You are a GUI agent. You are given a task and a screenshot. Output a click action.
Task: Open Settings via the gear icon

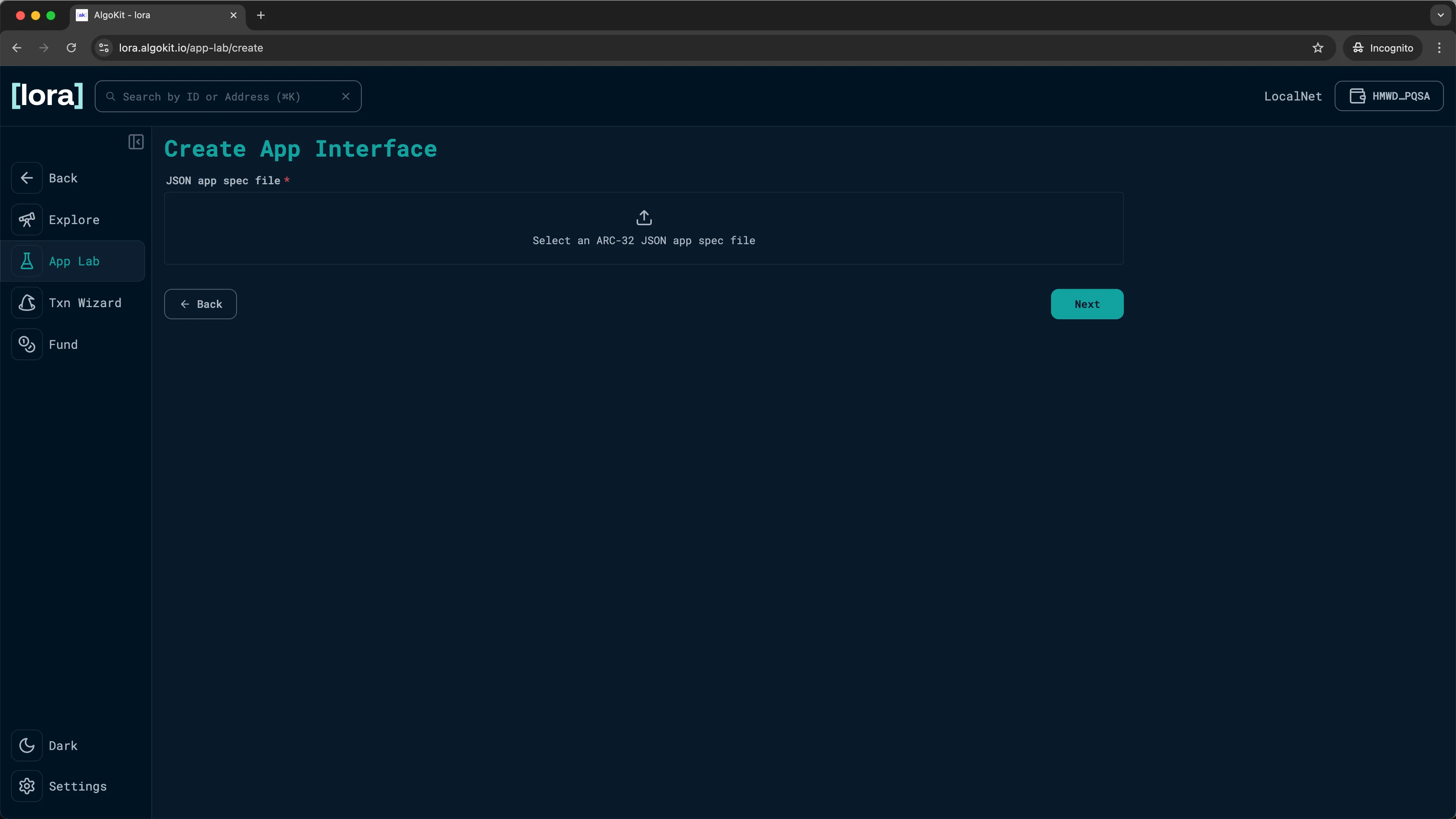27,786
